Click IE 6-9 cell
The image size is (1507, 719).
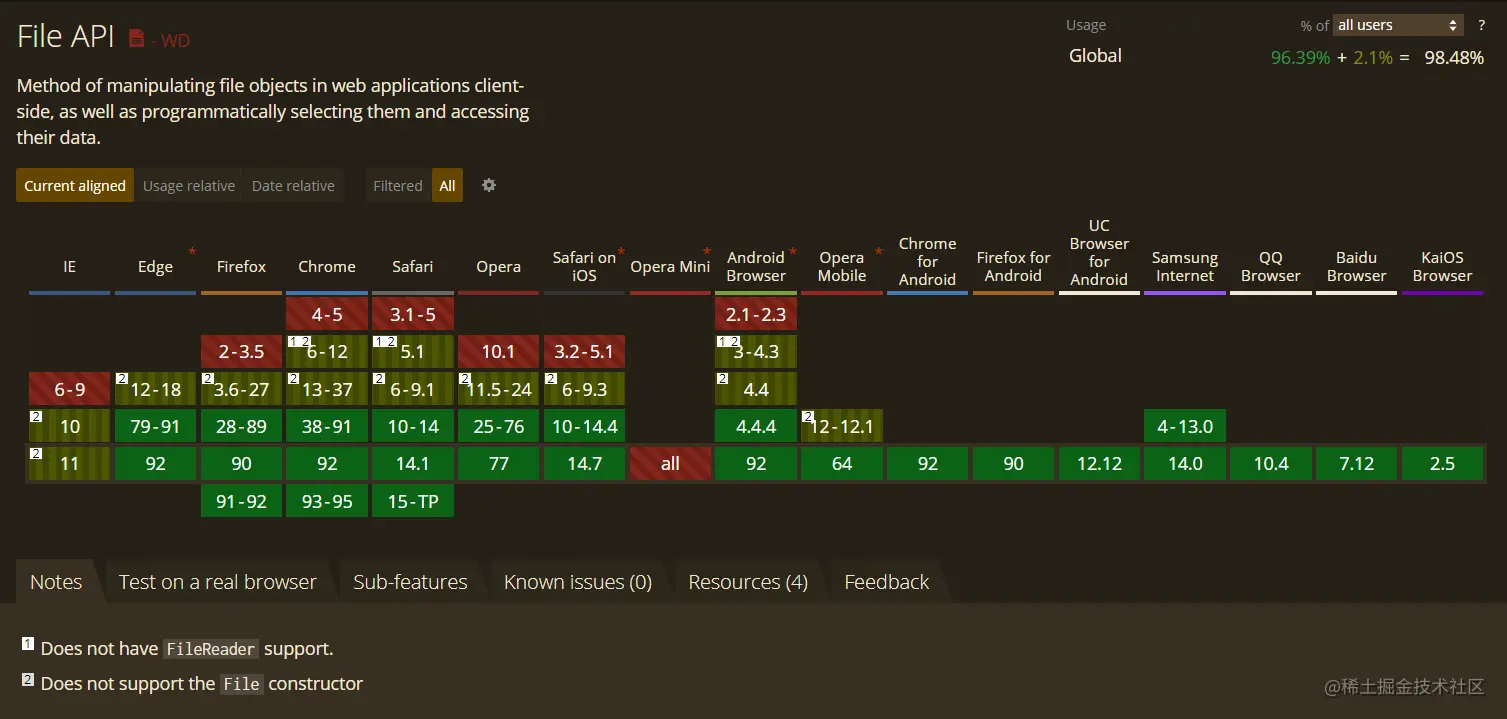coord(70,389)
